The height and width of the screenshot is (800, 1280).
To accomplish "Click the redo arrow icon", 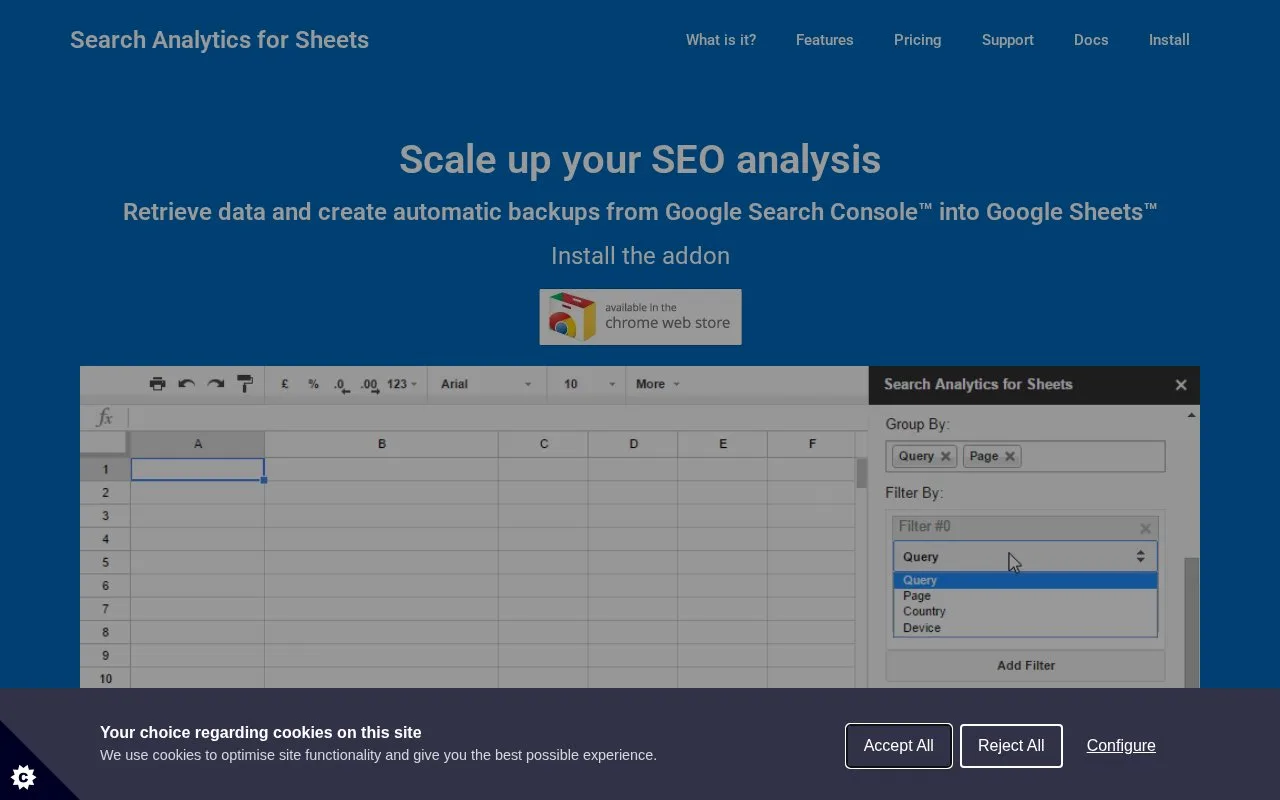I will coord(215,384).
